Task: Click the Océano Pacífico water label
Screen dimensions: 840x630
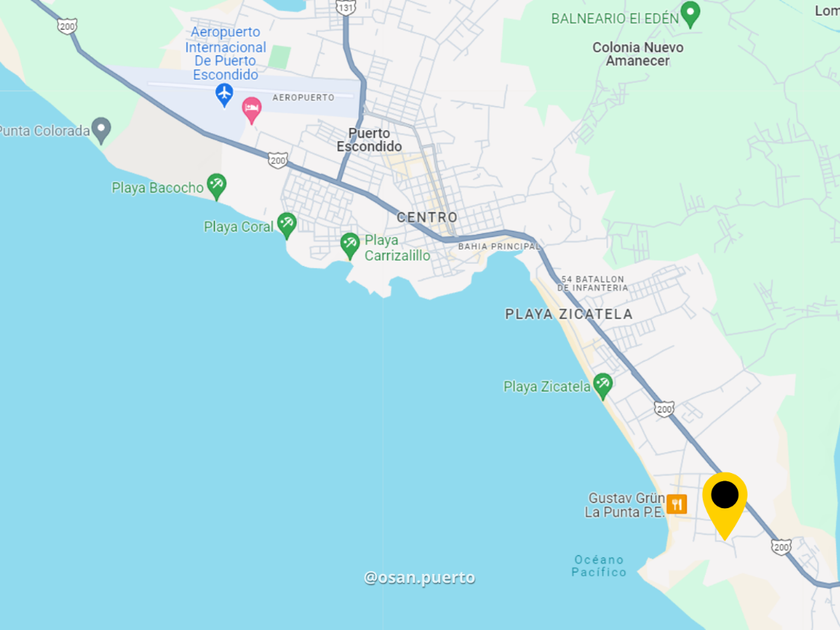Action: click(x=598, y=566)
